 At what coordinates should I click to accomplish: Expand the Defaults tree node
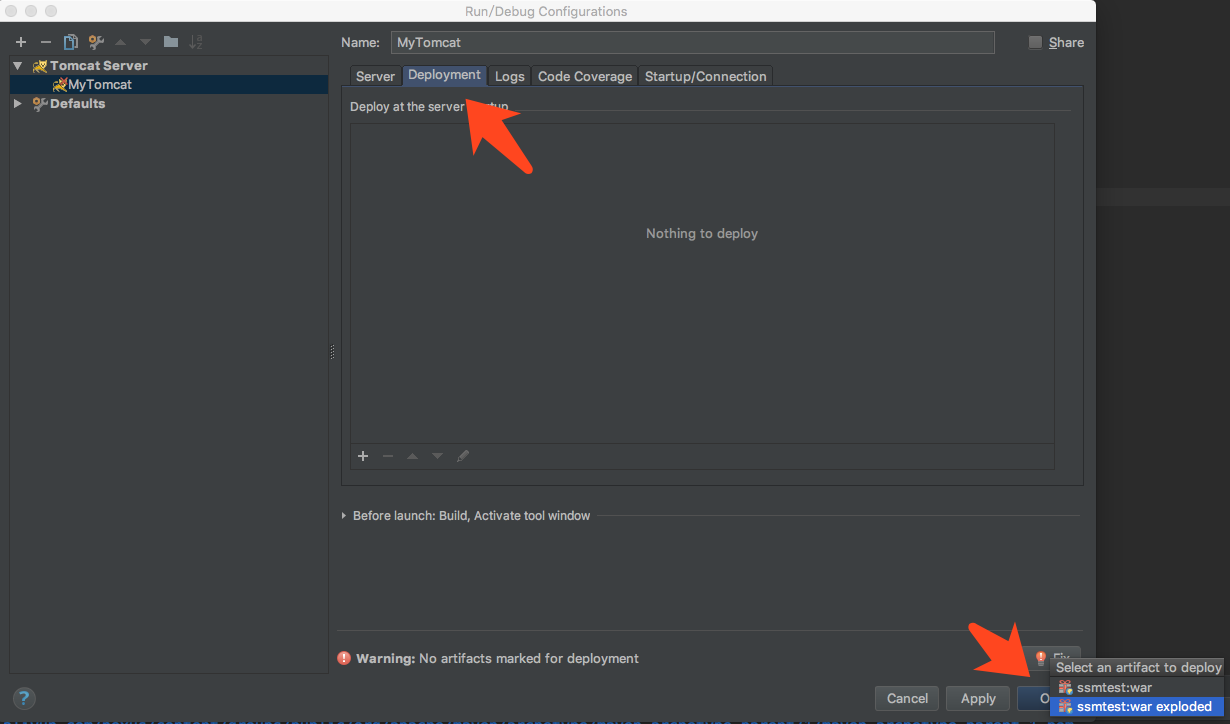tap(18, 104)
